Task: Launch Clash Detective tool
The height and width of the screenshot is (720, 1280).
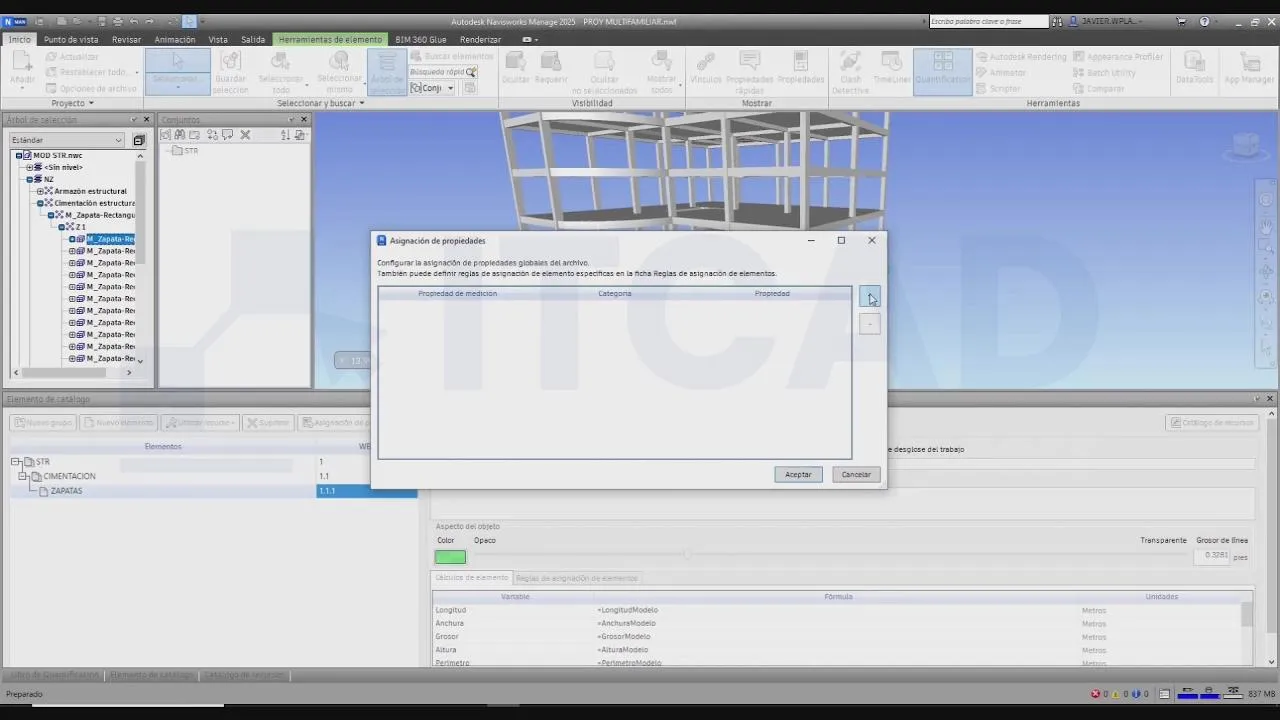Action: click(851, 71)
